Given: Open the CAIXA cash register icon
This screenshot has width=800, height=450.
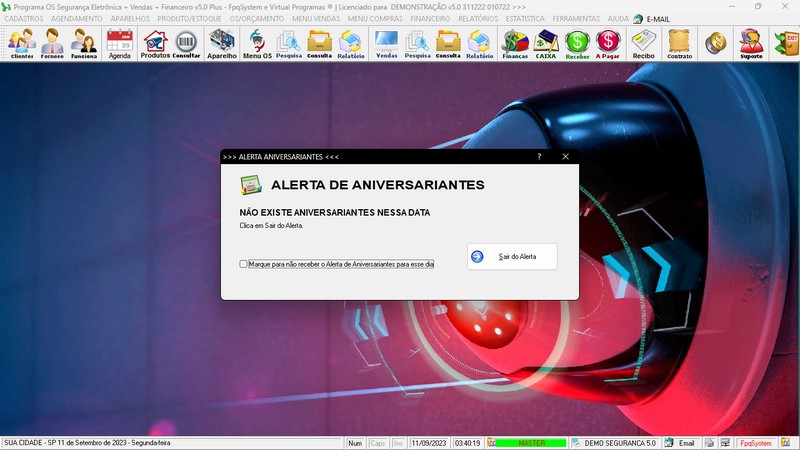Looking at the screenshot, I should pyautogui.click(x=546, y=44).
